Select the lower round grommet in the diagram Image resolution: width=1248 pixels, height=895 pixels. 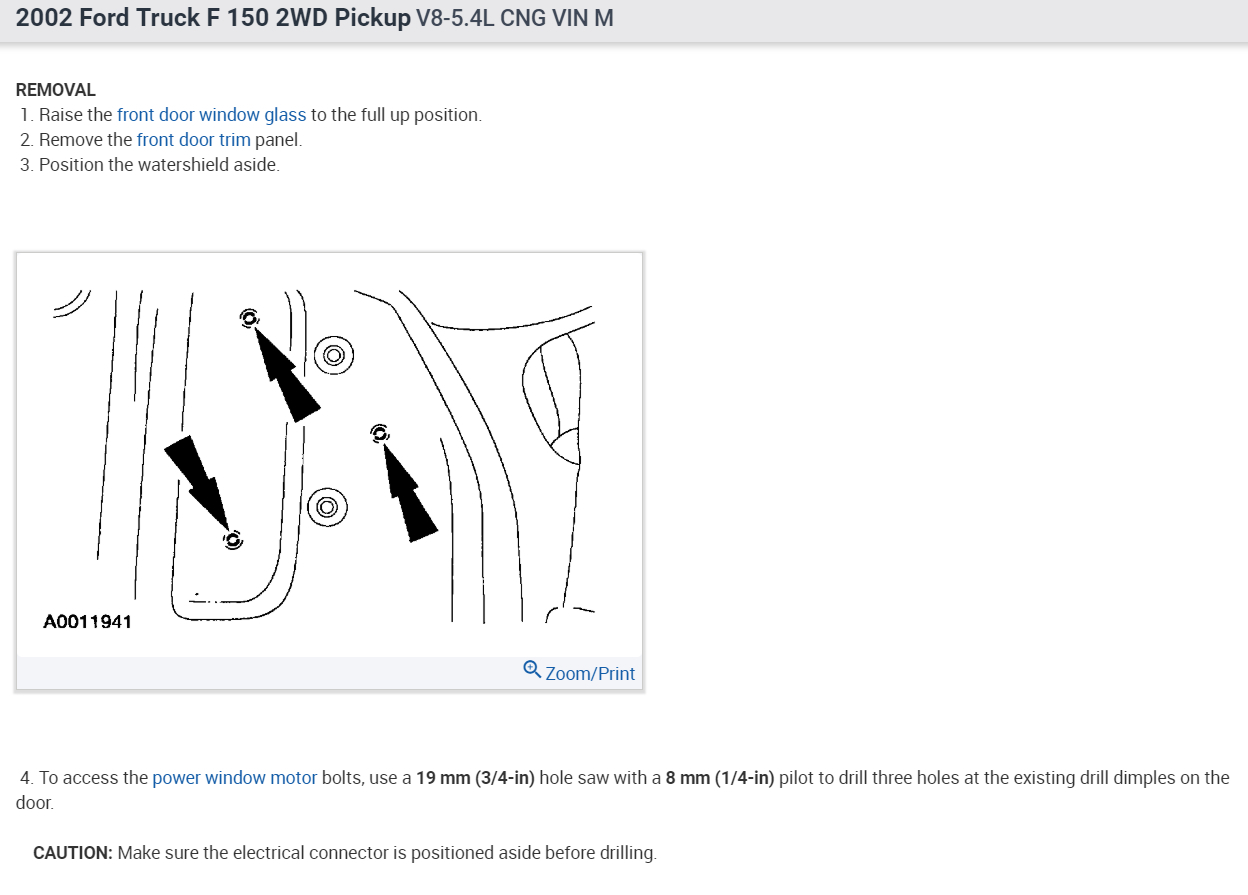[x=326, y=507]
